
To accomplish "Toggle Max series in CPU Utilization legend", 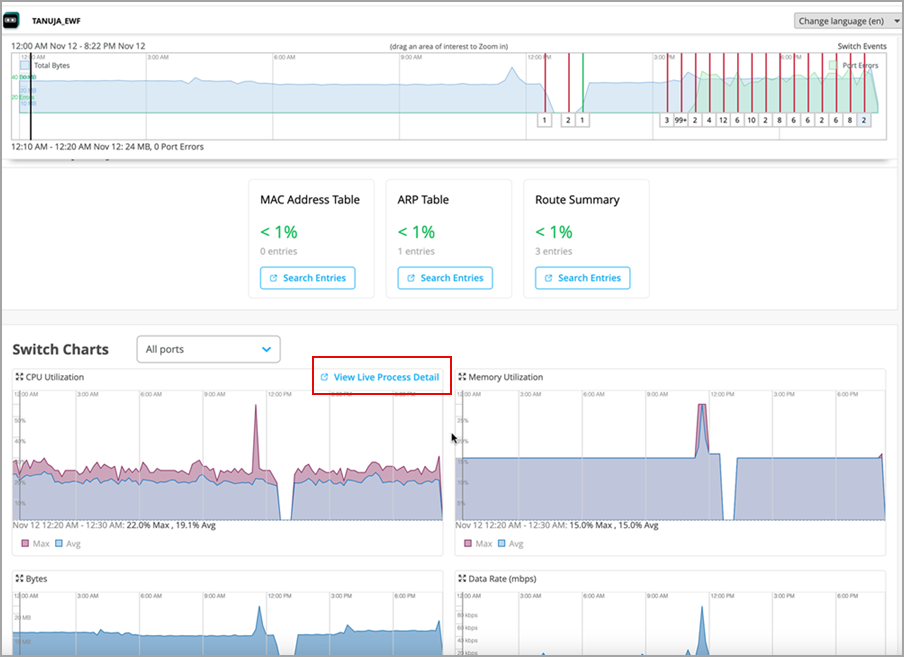I will [25, 543].
